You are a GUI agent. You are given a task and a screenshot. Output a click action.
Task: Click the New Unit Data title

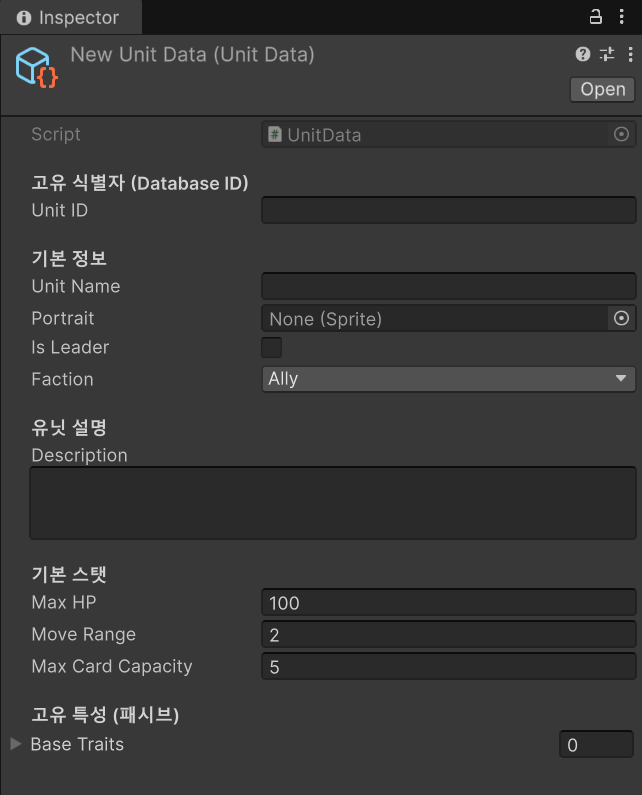point(192,55)
